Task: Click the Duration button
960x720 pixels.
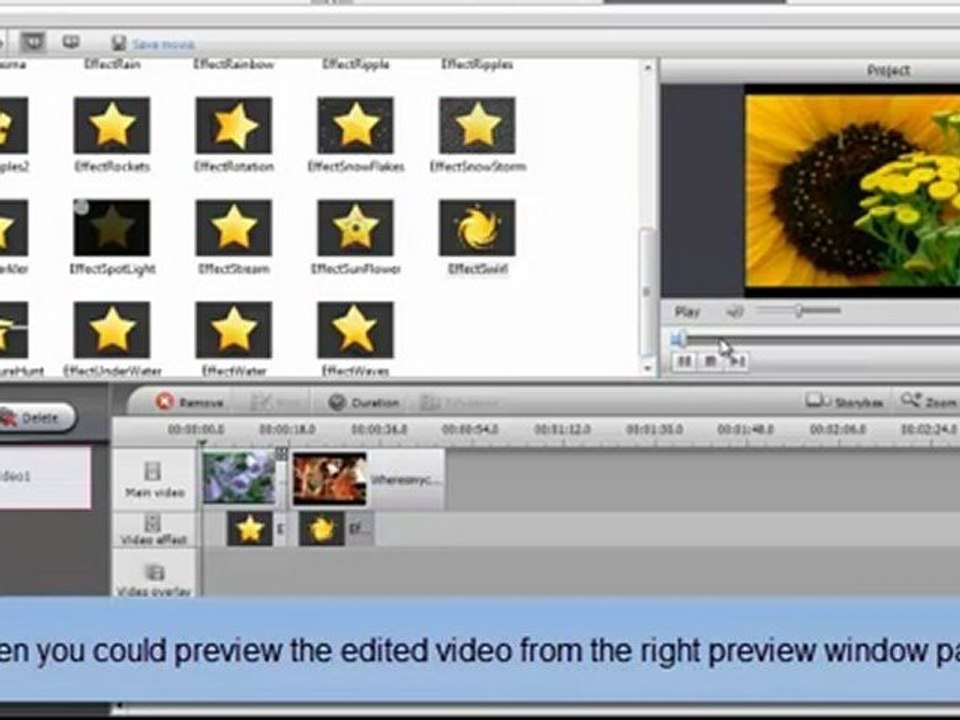Action: coord(364,402)
